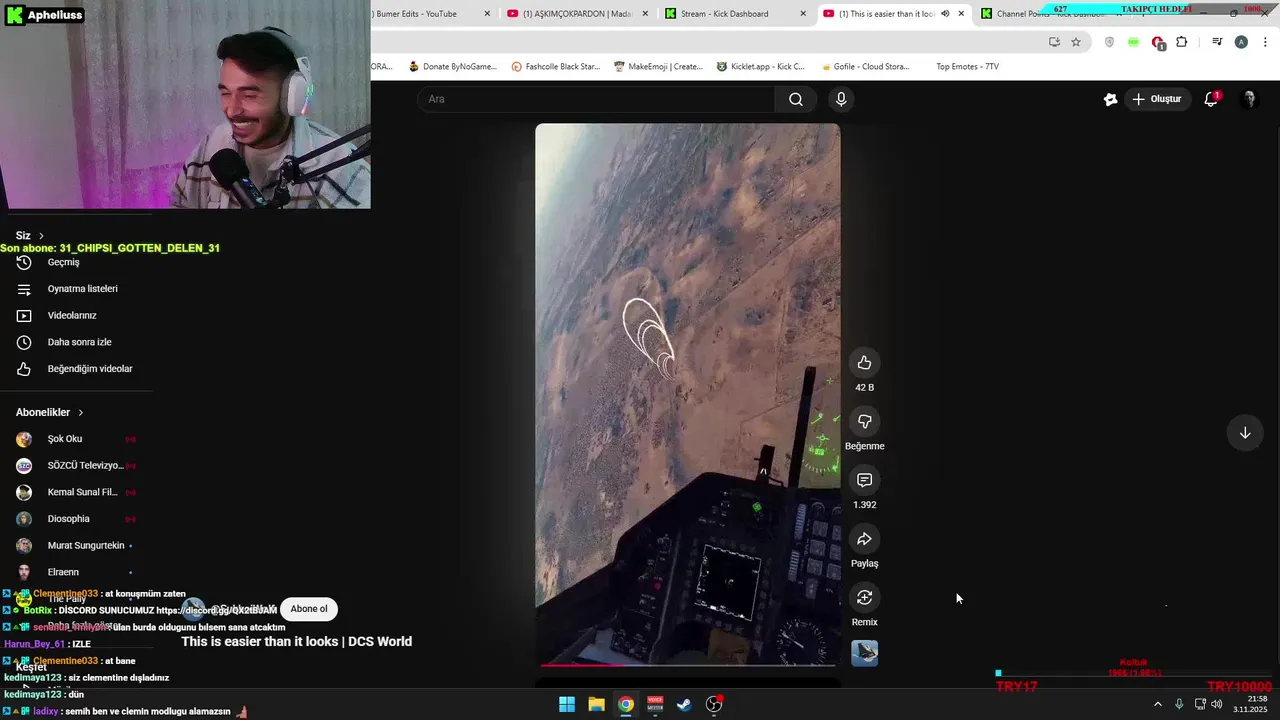The height and width of the screenshot is (720, 1280).
Task: Mute the playing tab's speaker icon
Action: click(x=945, y=14)
